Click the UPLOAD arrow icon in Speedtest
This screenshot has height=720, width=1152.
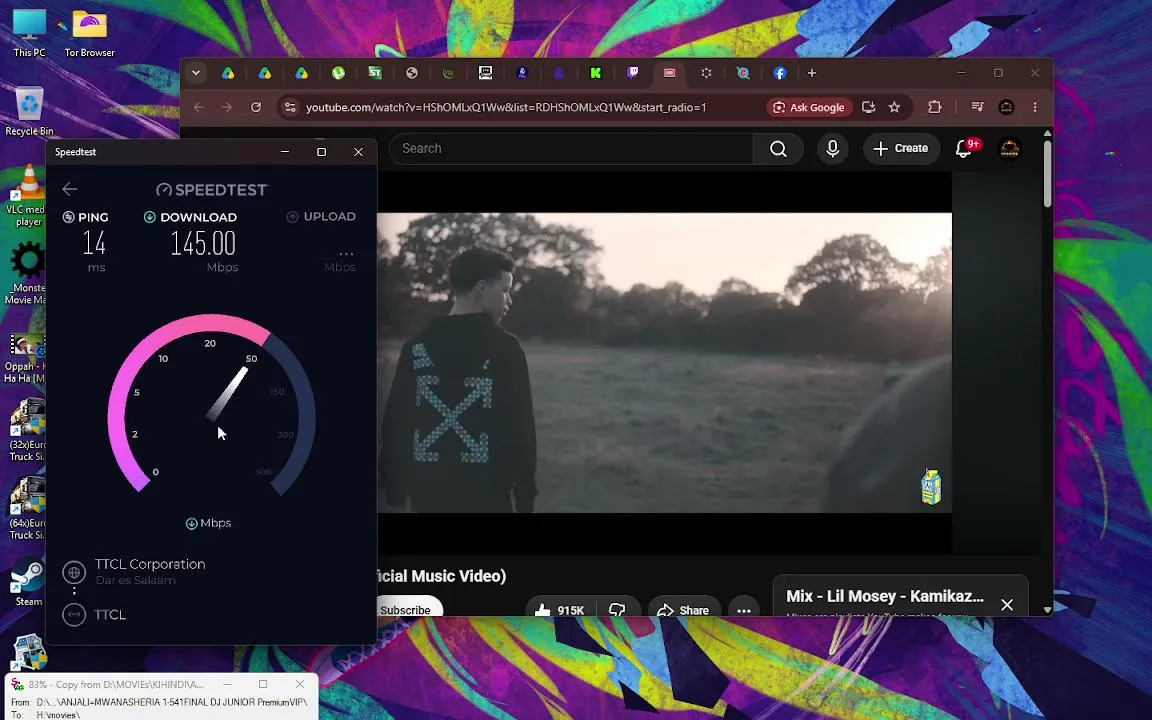292,217
